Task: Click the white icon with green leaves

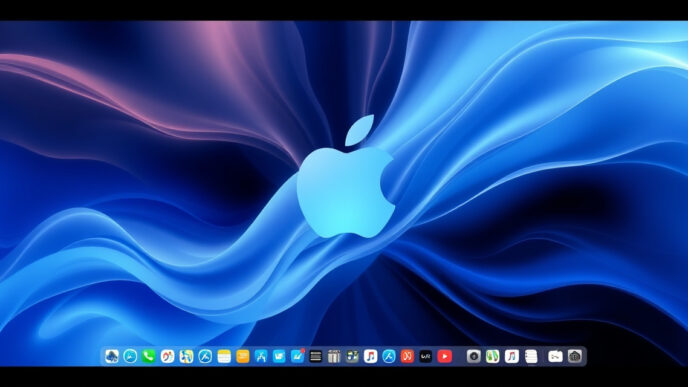Action: [x=492, y=356]
